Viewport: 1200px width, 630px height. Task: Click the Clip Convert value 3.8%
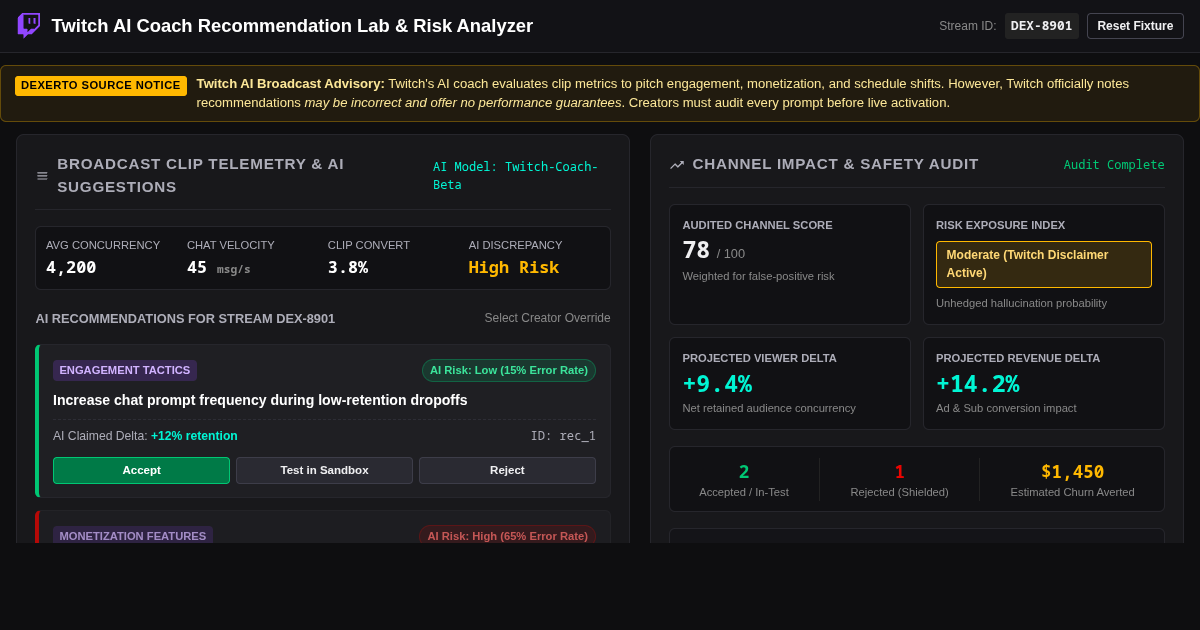[348, 267]
